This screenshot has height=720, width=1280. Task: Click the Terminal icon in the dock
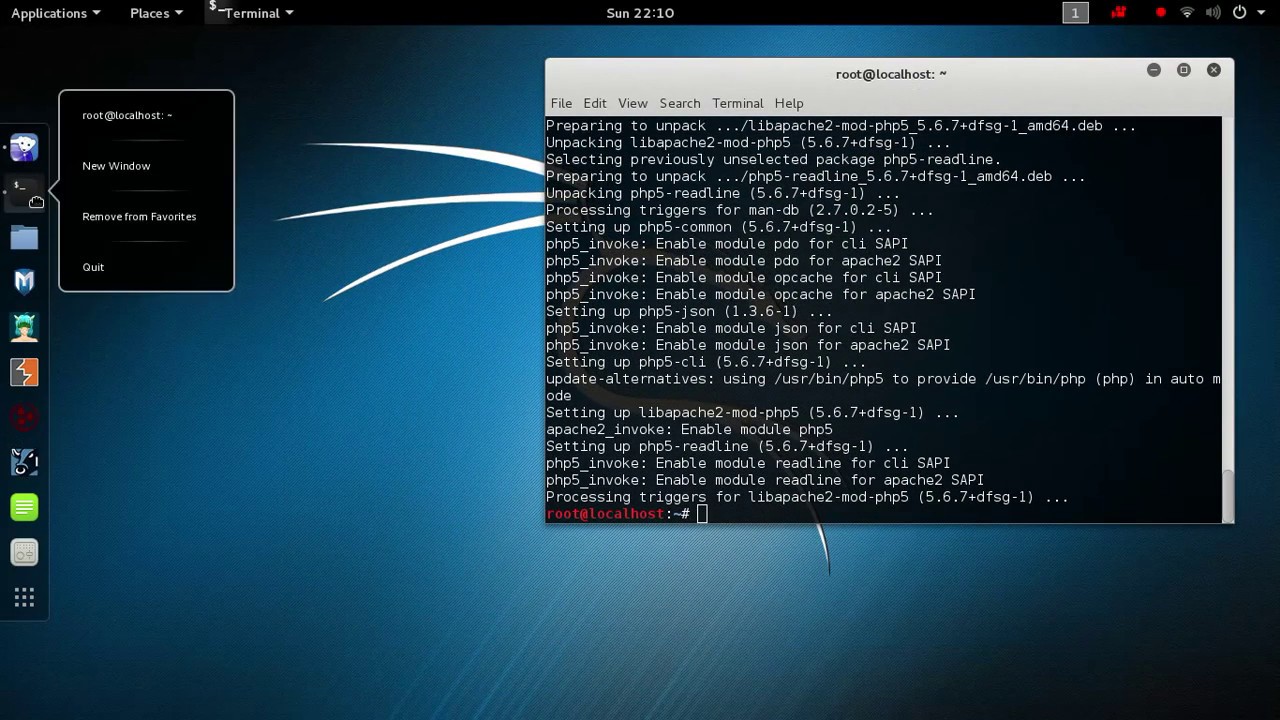(x=24, y=192)
